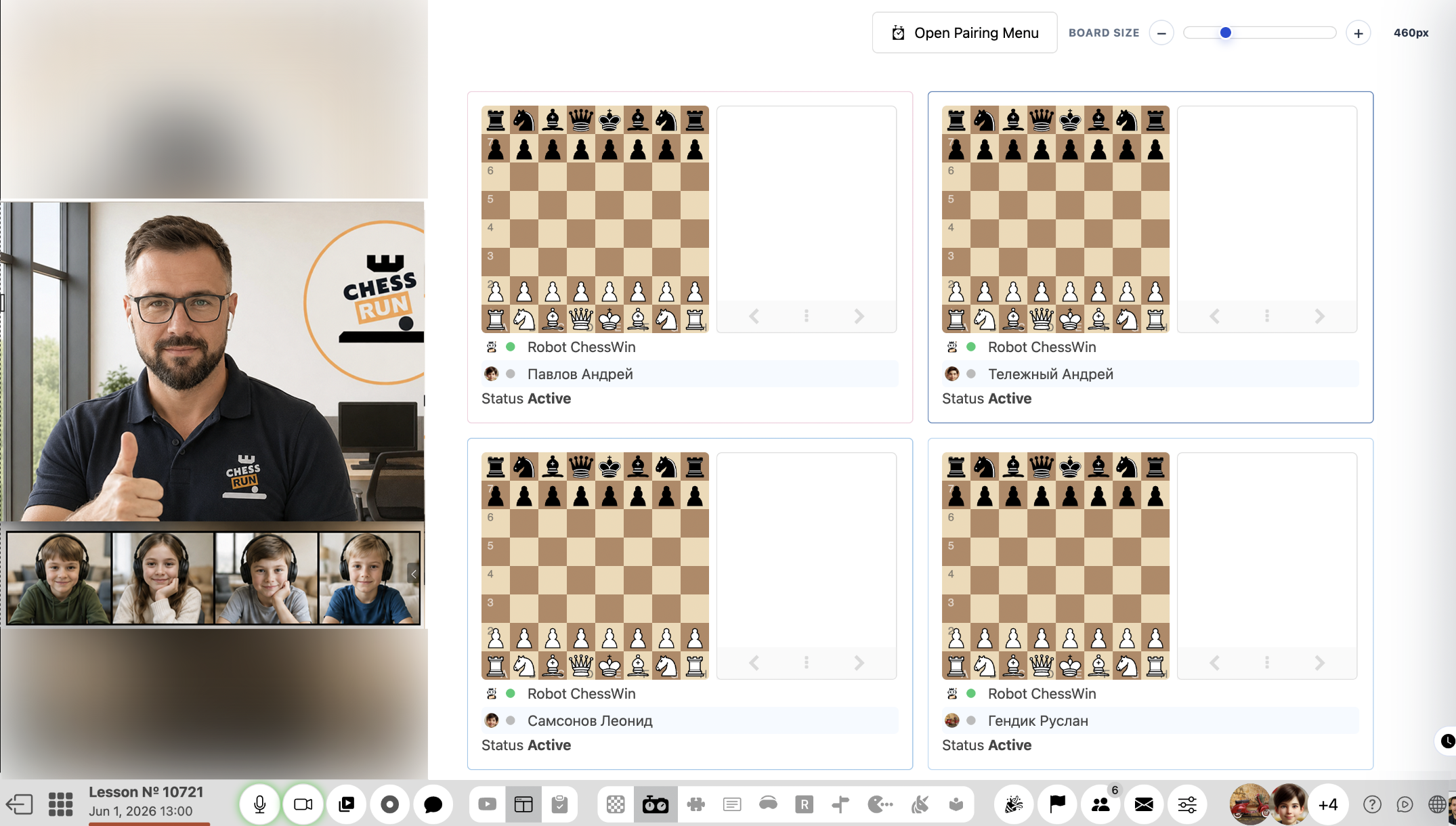Screen dimensions: 1456x826
Task: Go to next move on Тележный Андрей board
Action: (1319, 316)
